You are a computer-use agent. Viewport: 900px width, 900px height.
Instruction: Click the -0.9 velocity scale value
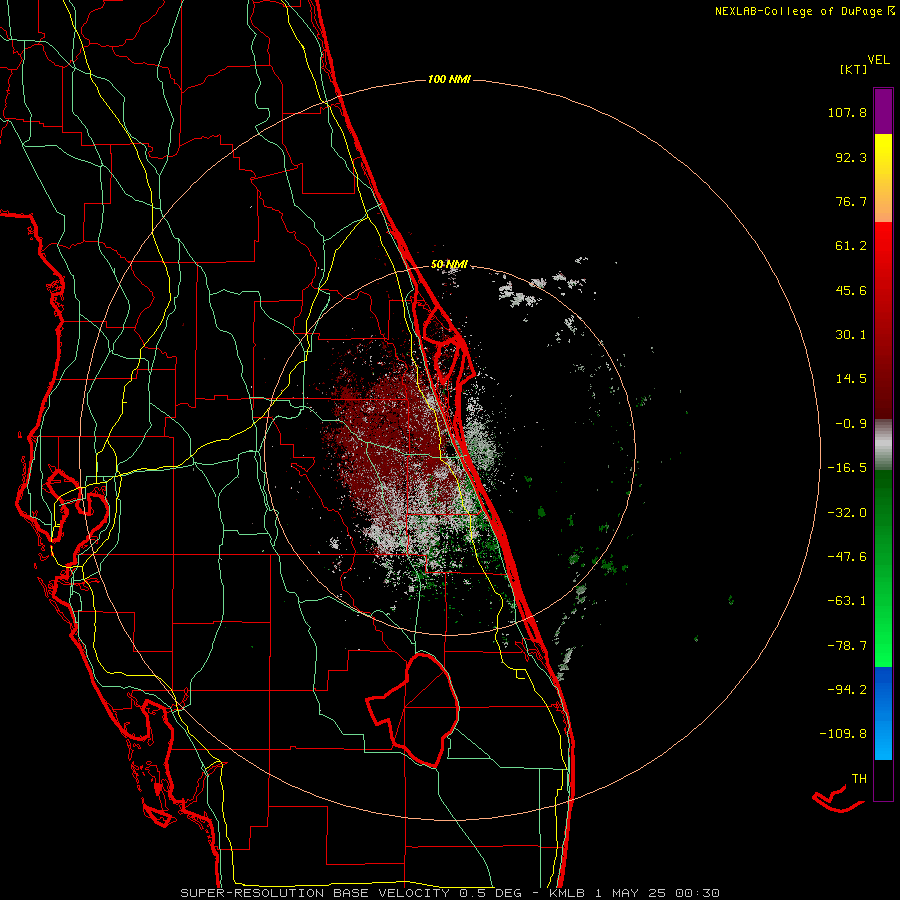point(851,424)
